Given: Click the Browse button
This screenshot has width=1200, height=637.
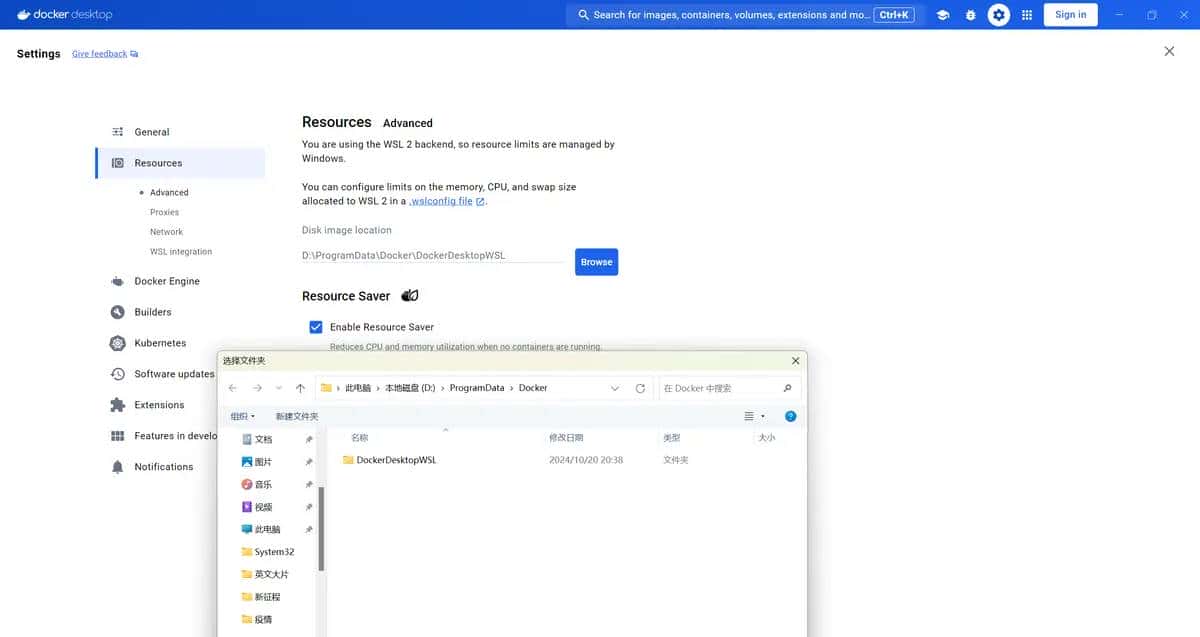Looking at the screenshot, I should (596, 262).
